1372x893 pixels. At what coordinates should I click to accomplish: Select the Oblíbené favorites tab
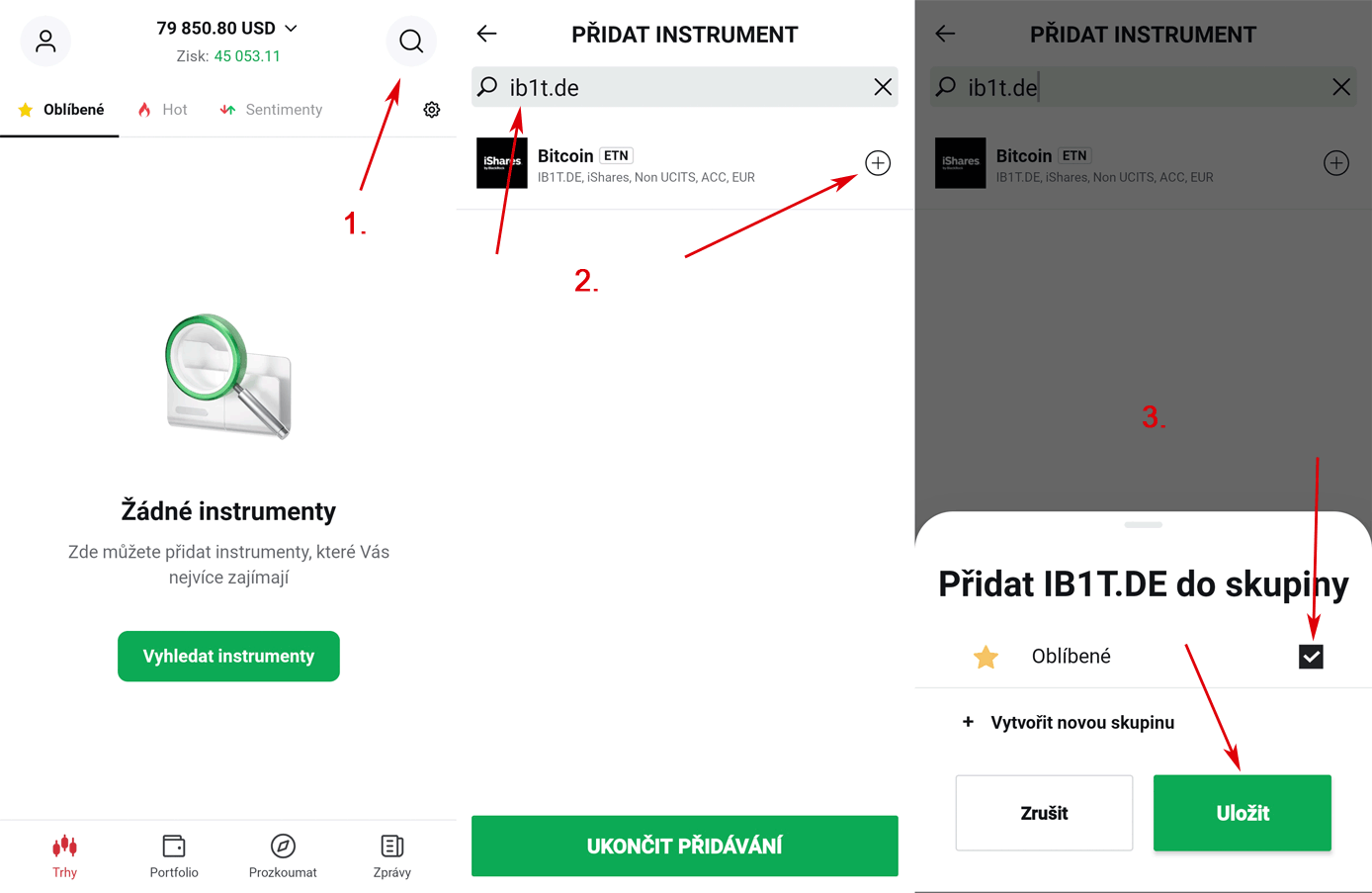(61, 110)
